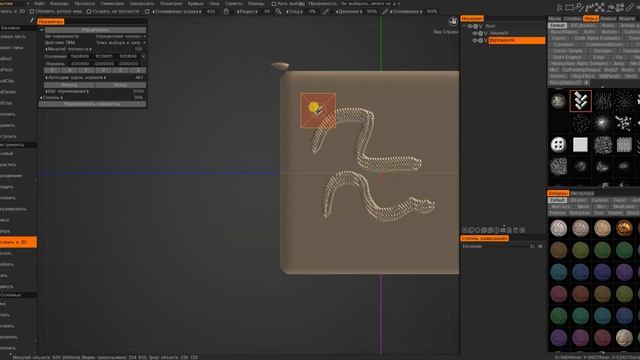Open the Cloth Alpha Examples brush folder
640x360 pixels.
pos(597,38)
